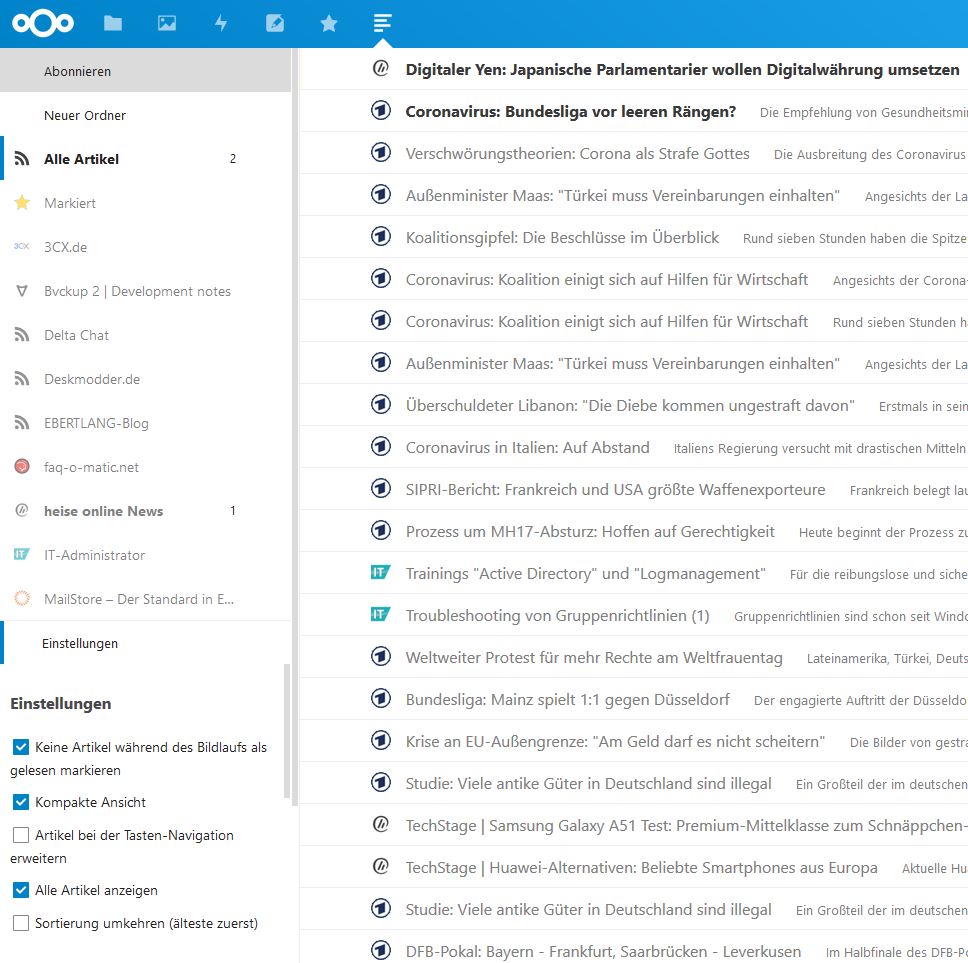The width and height of the screenshot is (968, 963).
Task: Open the Photos gallery icon
Action: coord(167,23)
